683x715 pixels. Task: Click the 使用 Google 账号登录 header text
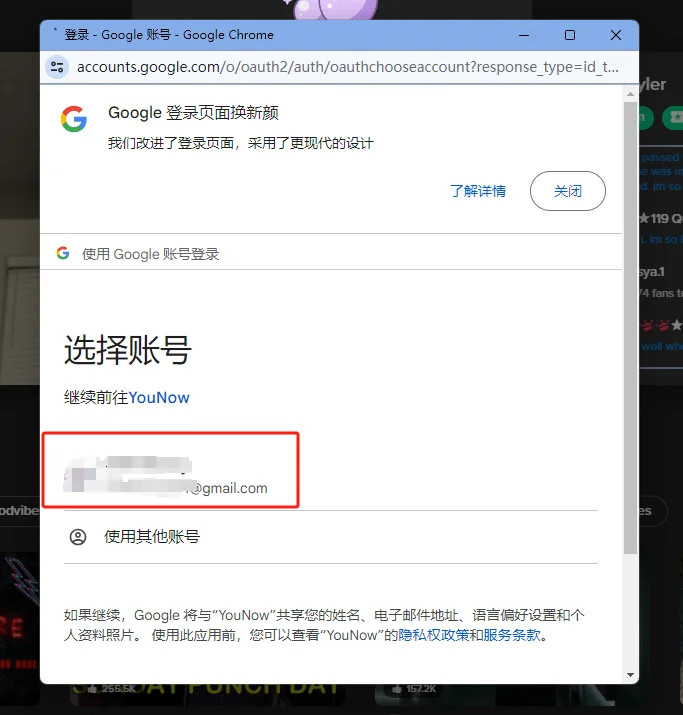[150, 254]
